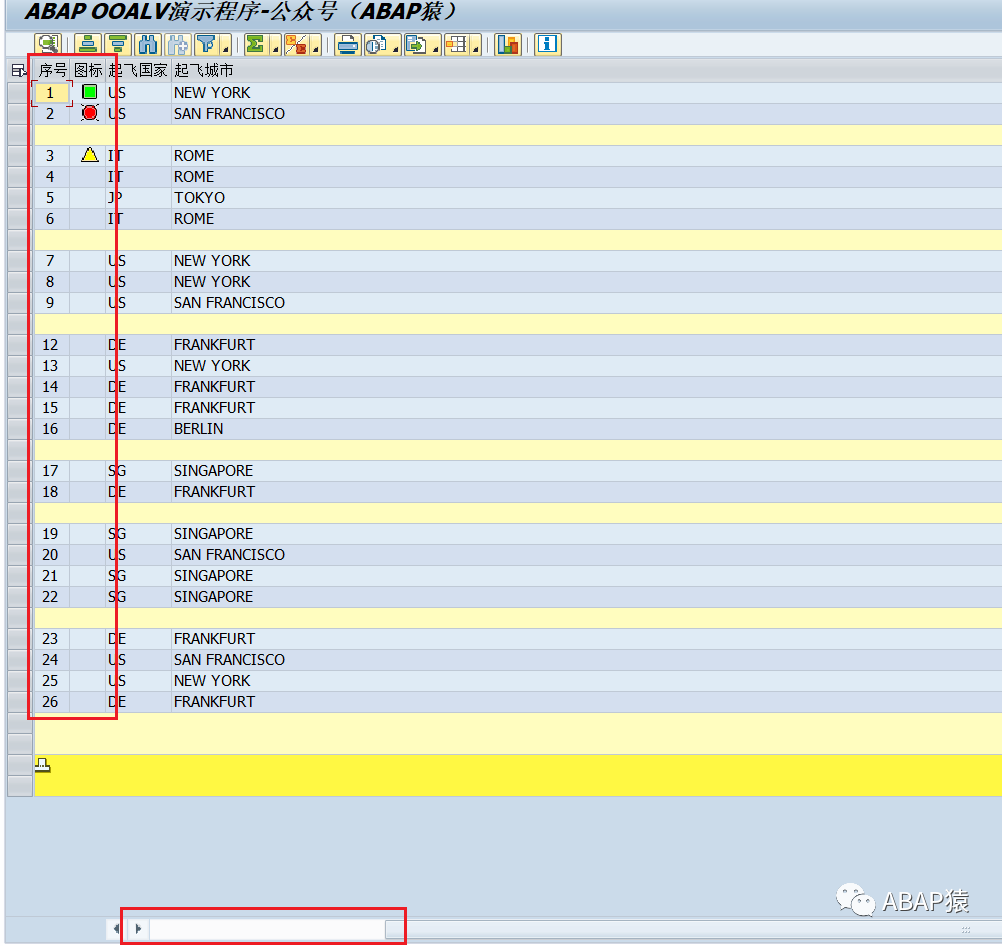Select row 5 TOKYO with its row selector
1002x946 pixels.
point(19,198)
